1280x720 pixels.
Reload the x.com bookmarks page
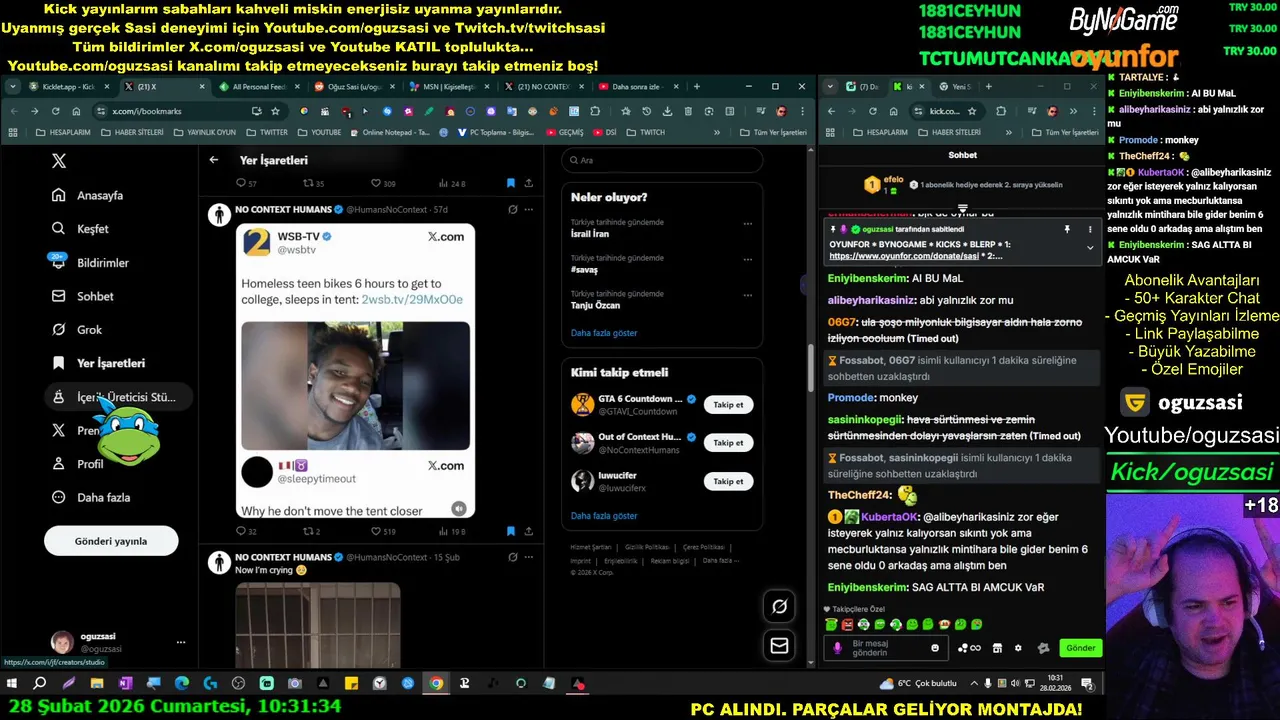point(55,111)
